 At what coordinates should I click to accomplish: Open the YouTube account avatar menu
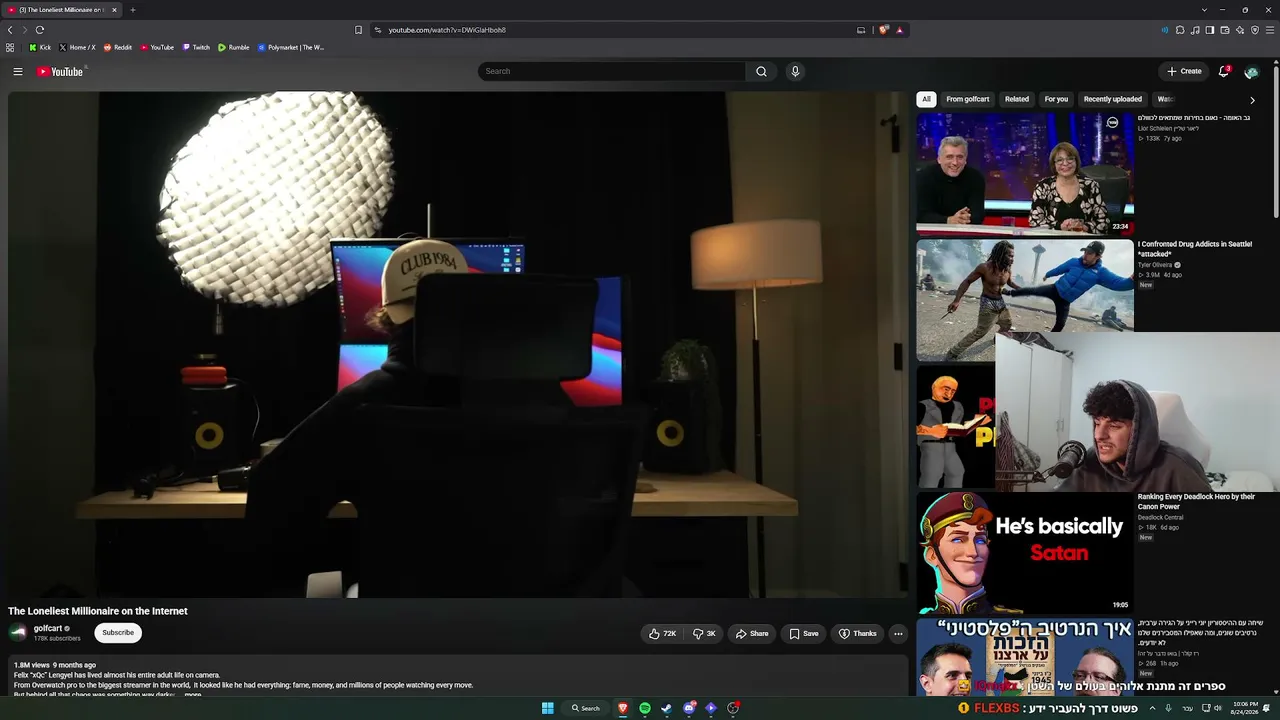point(1251,71)
